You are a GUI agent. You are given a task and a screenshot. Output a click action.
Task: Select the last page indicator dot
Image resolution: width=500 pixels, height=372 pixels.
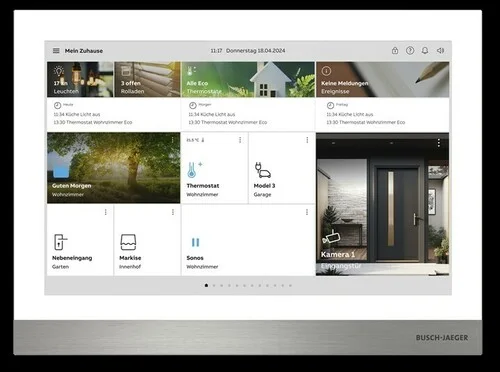(x=290, y=285)
